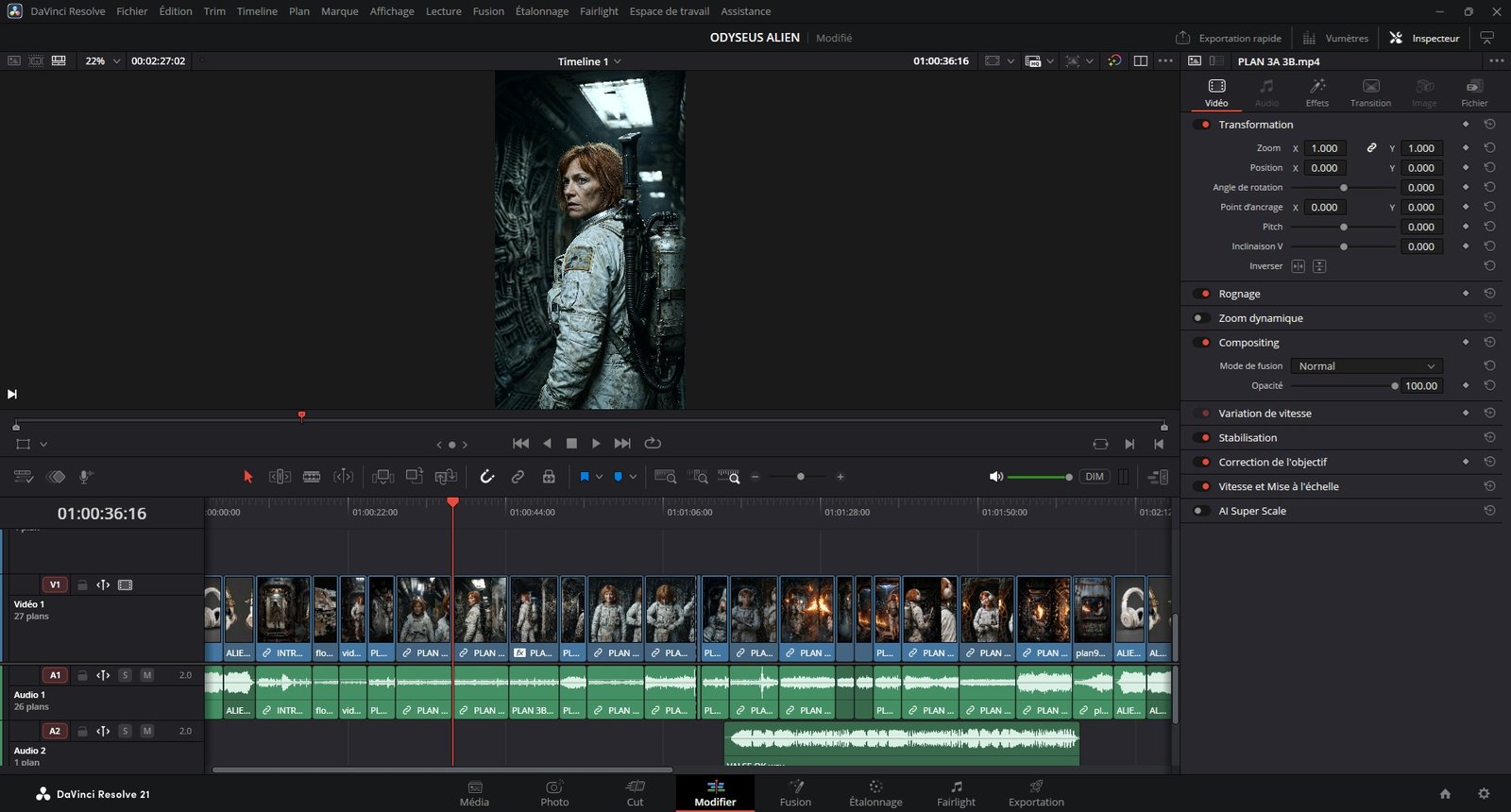Screen dimensions: 1511x812
Task: Activate the Trim edit mode tool
Action: tap(280, 477)
